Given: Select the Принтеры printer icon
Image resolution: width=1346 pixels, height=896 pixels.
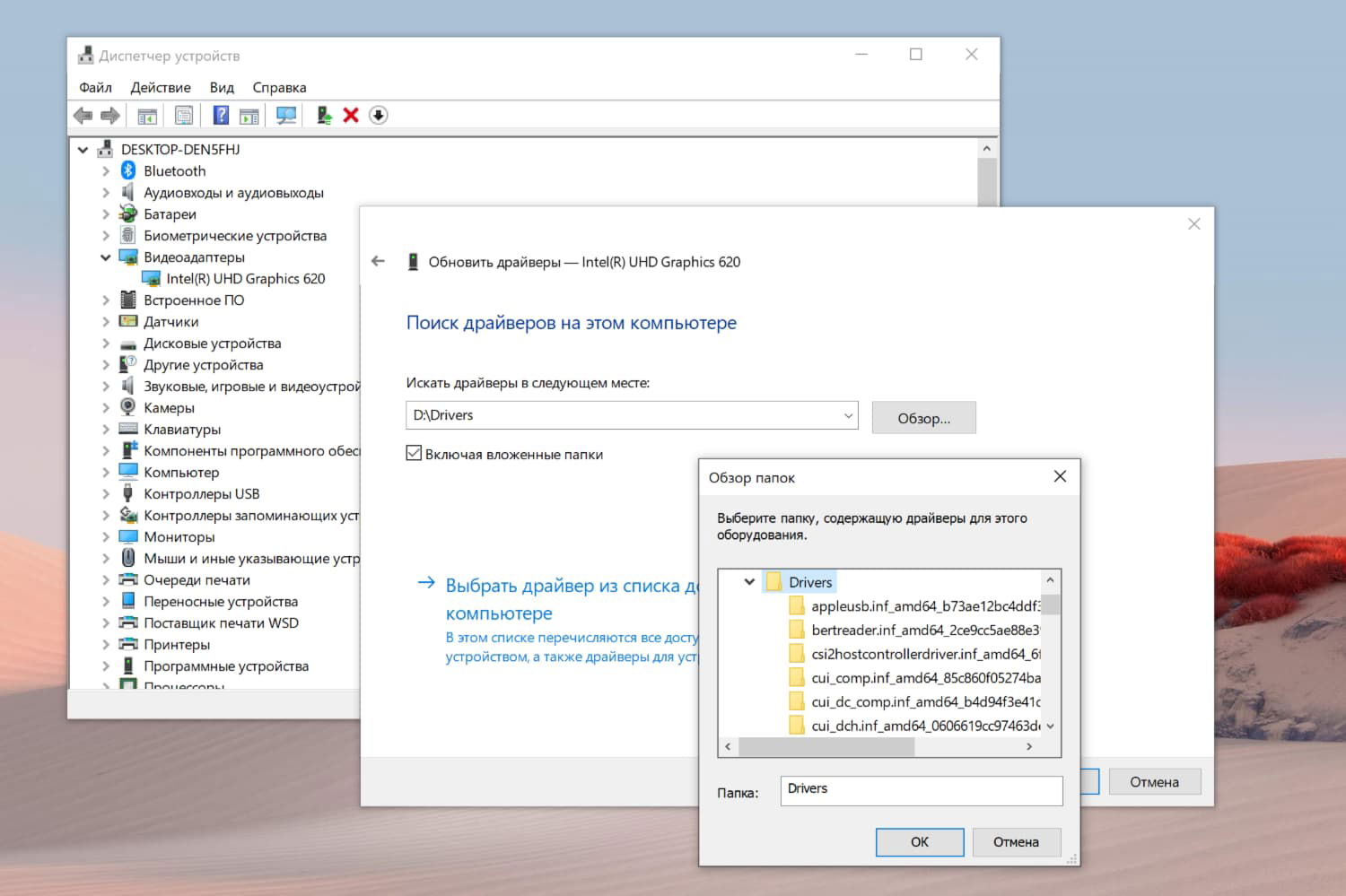Looking at the screenshot, I should point(128,644).
